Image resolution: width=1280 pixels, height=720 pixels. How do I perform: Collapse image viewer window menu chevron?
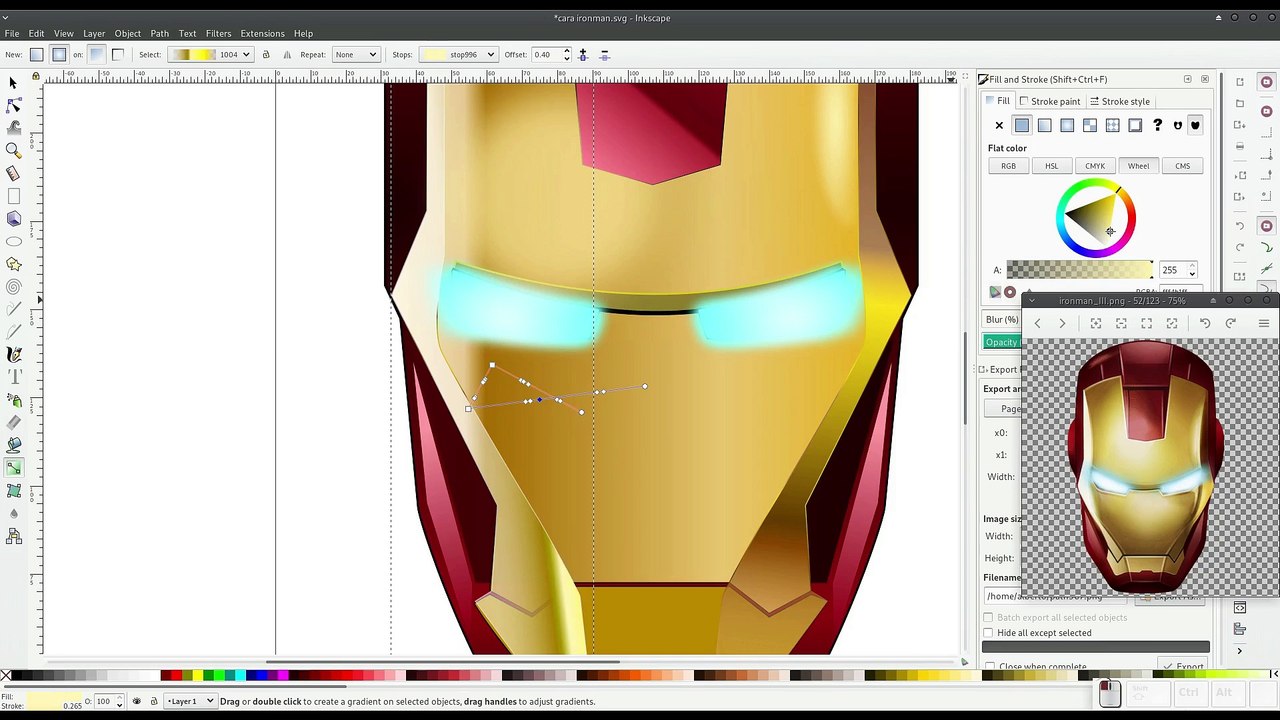1032,300
